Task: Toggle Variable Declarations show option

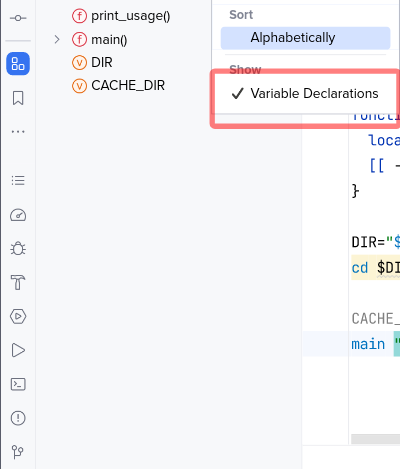Action: tap(305, 94)
